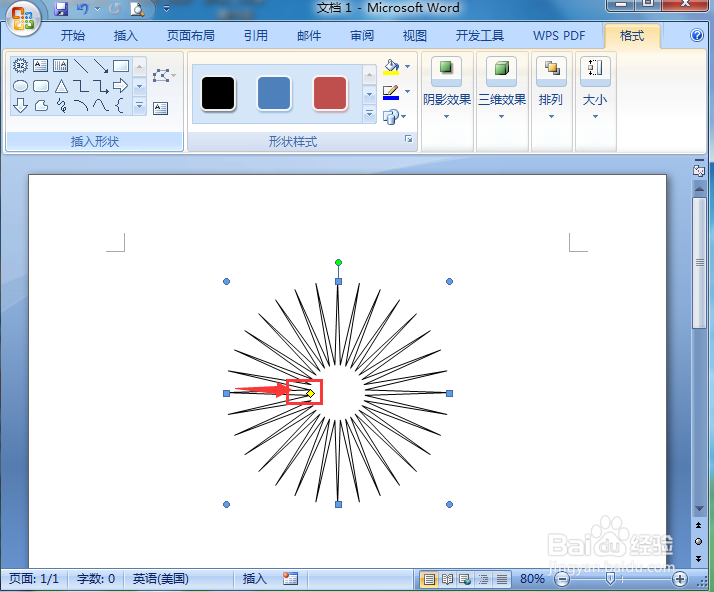Viewport: 714px width, 592px height.
Task: Select the freeform polygon shape
Action: pos(41,106)
